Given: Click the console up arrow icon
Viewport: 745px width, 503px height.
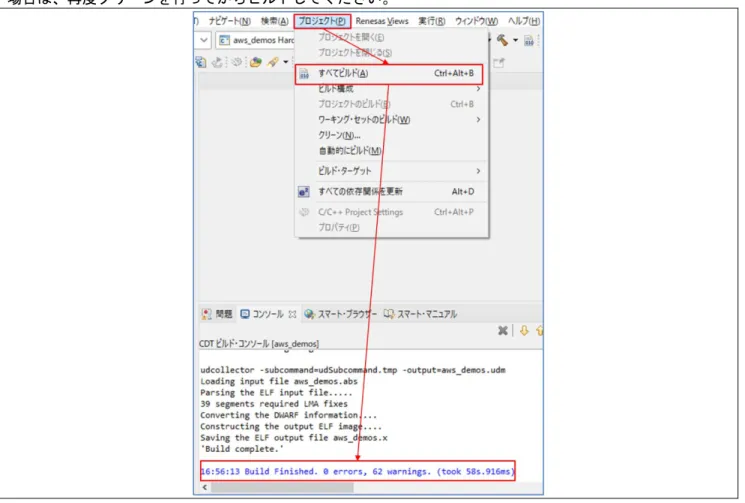Looking at the screenshot, I should click(x=539, y=331).
